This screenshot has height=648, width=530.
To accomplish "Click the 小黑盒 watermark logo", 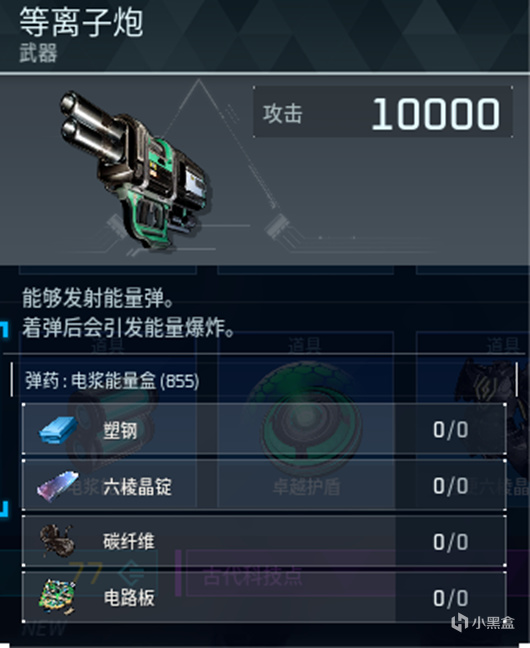I will click(x=482, y=622).
